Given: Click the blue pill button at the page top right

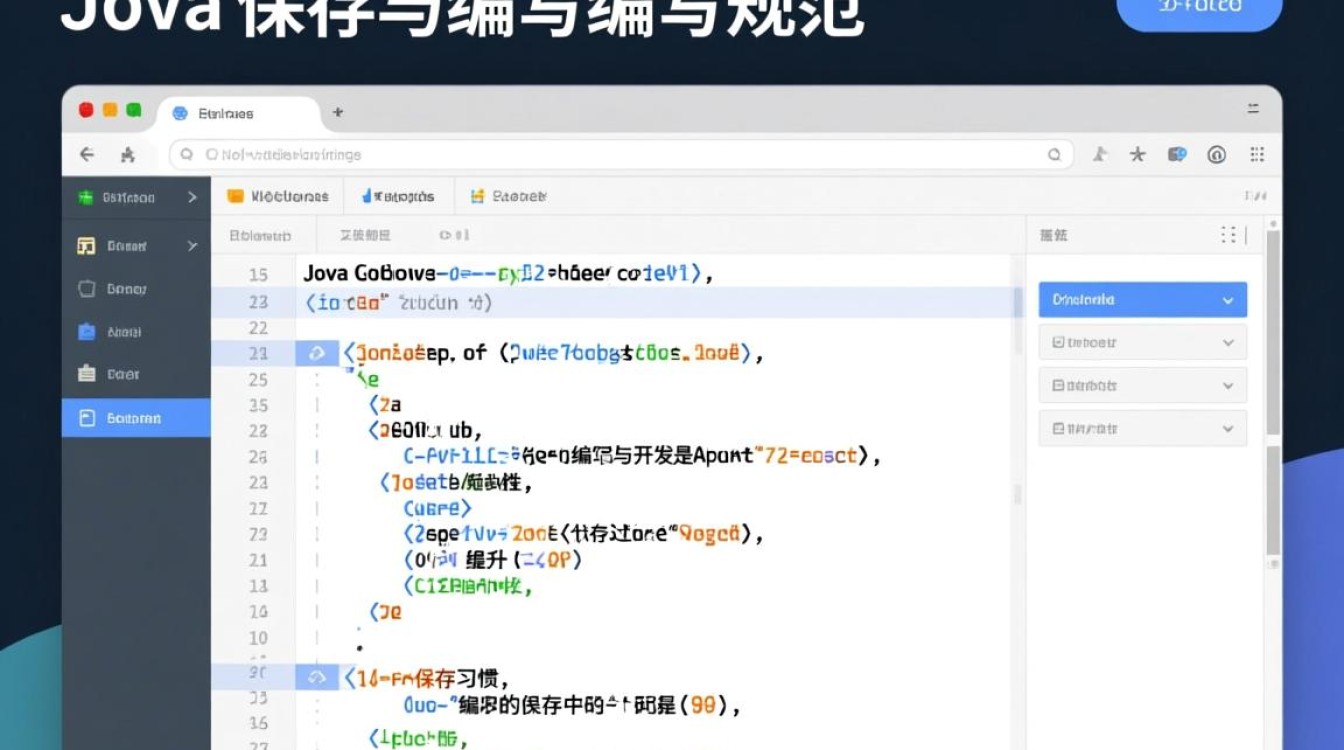Looking at the screenshot, I should tap(1199, 14).
